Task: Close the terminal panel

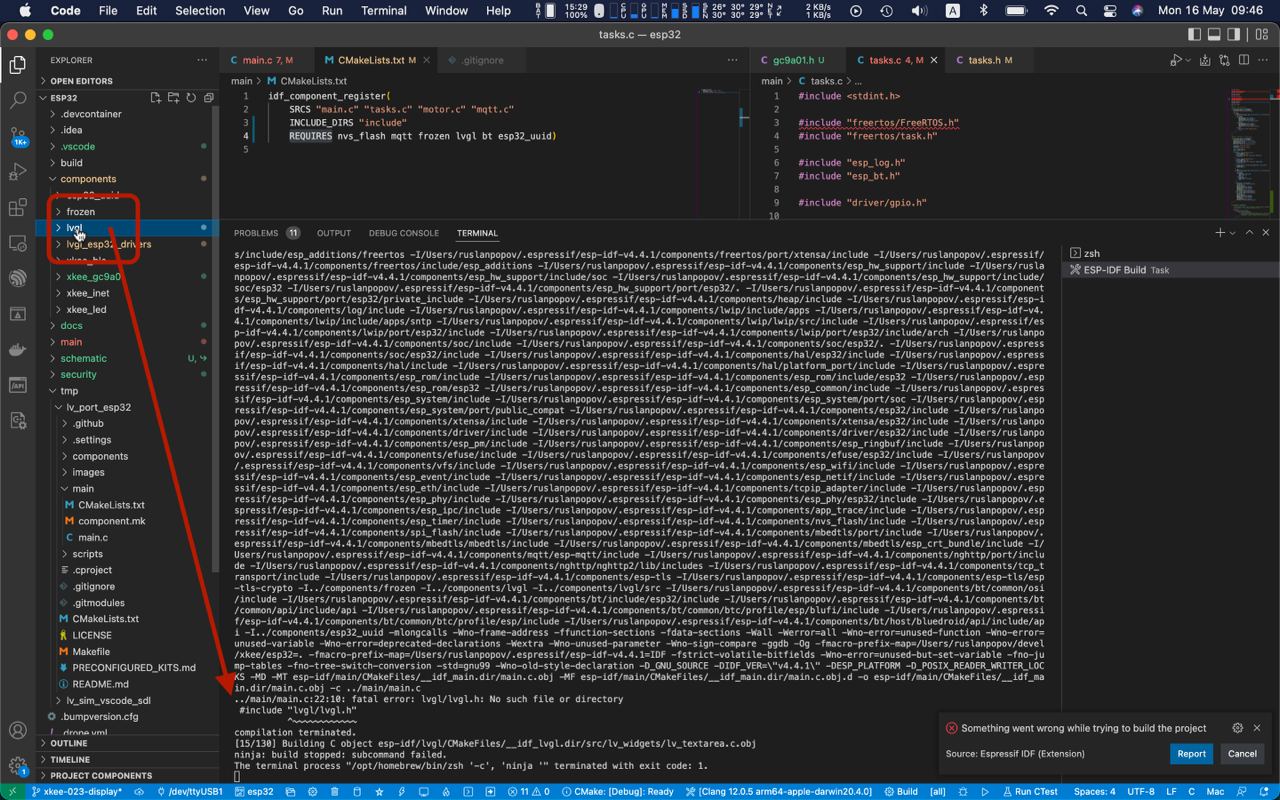Action: [1266, 233]
